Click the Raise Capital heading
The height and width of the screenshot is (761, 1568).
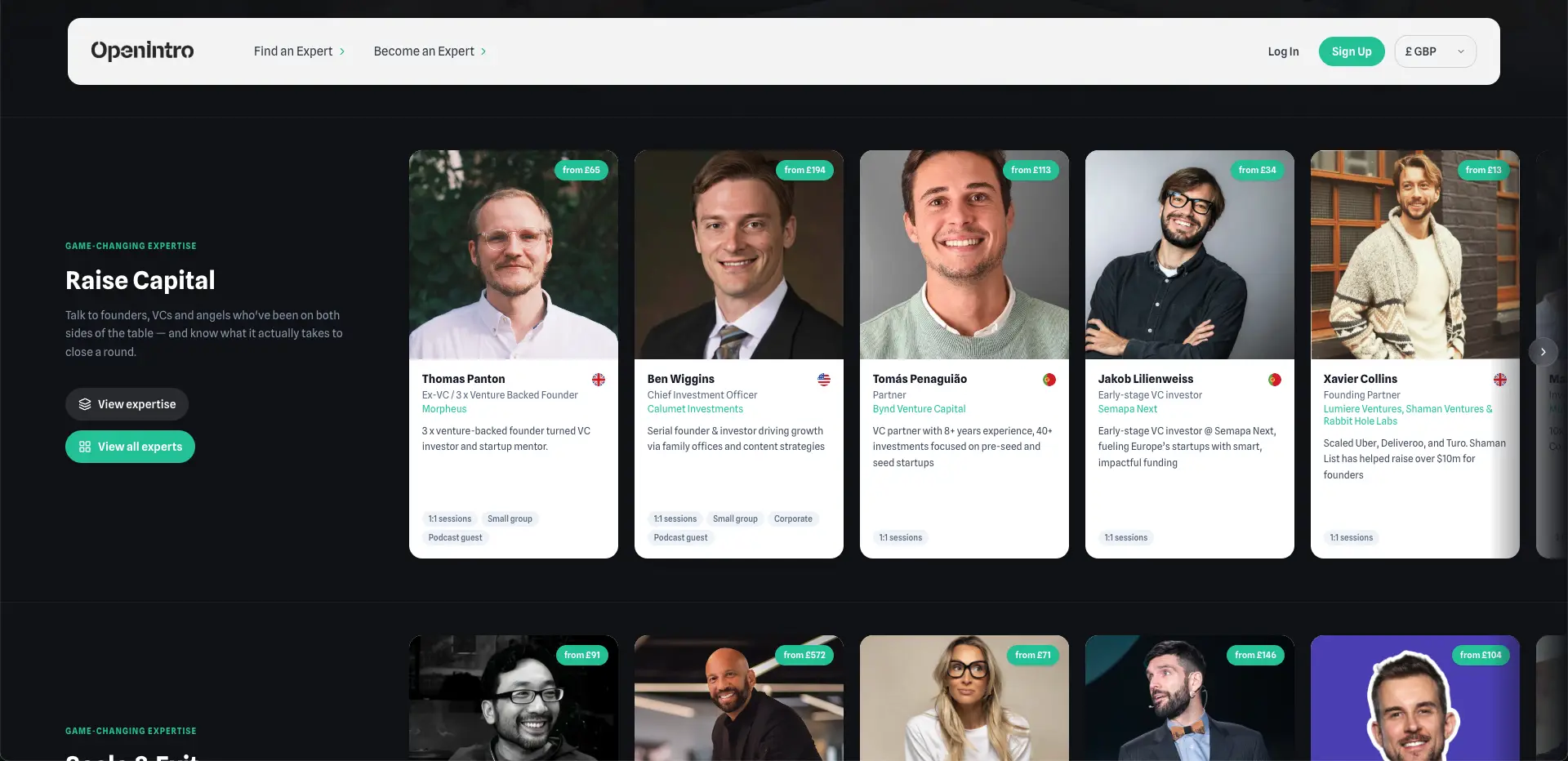140,280
